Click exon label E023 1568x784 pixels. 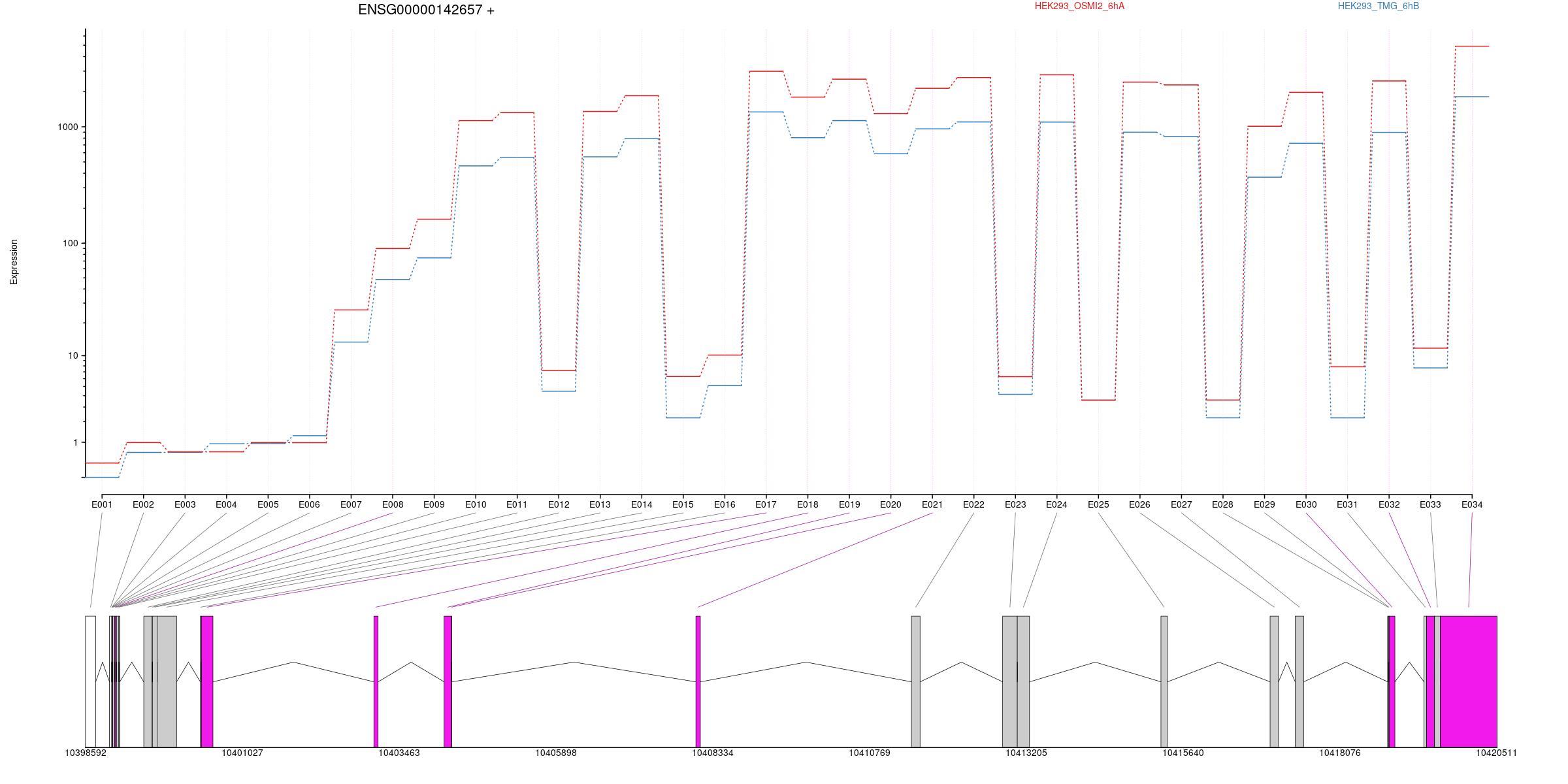(x=1015, y=504)
